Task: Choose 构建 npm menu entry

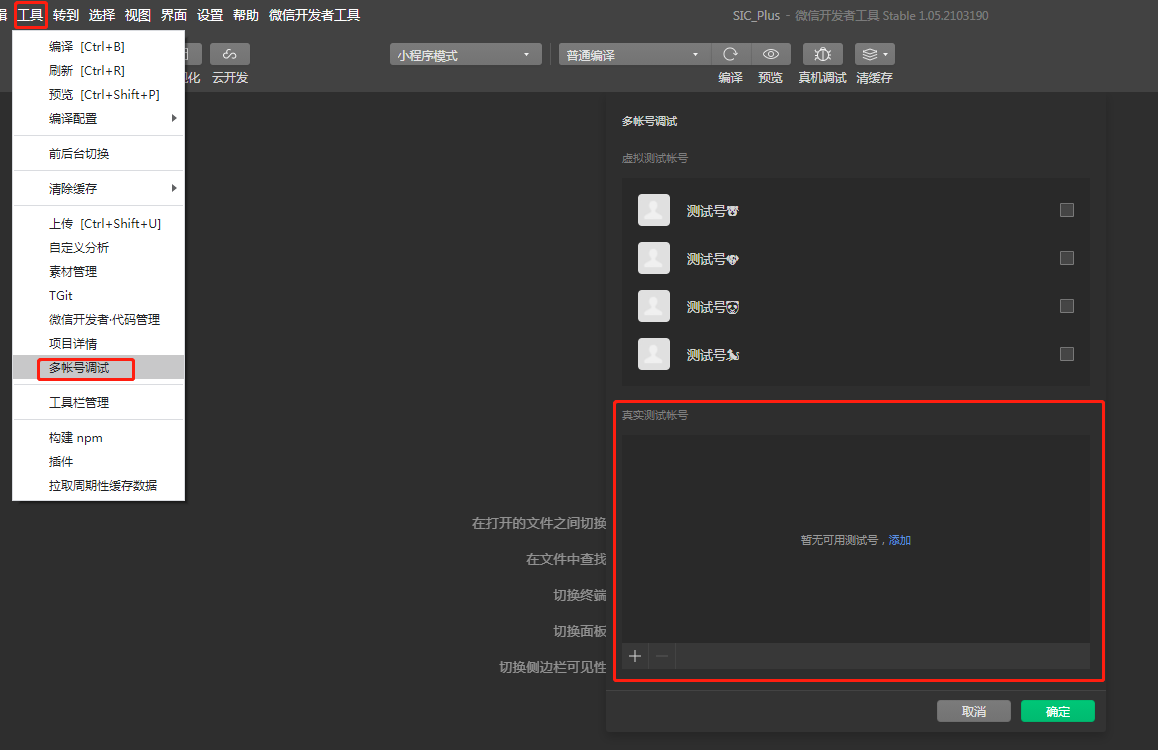Action: [x=99, y=438]
